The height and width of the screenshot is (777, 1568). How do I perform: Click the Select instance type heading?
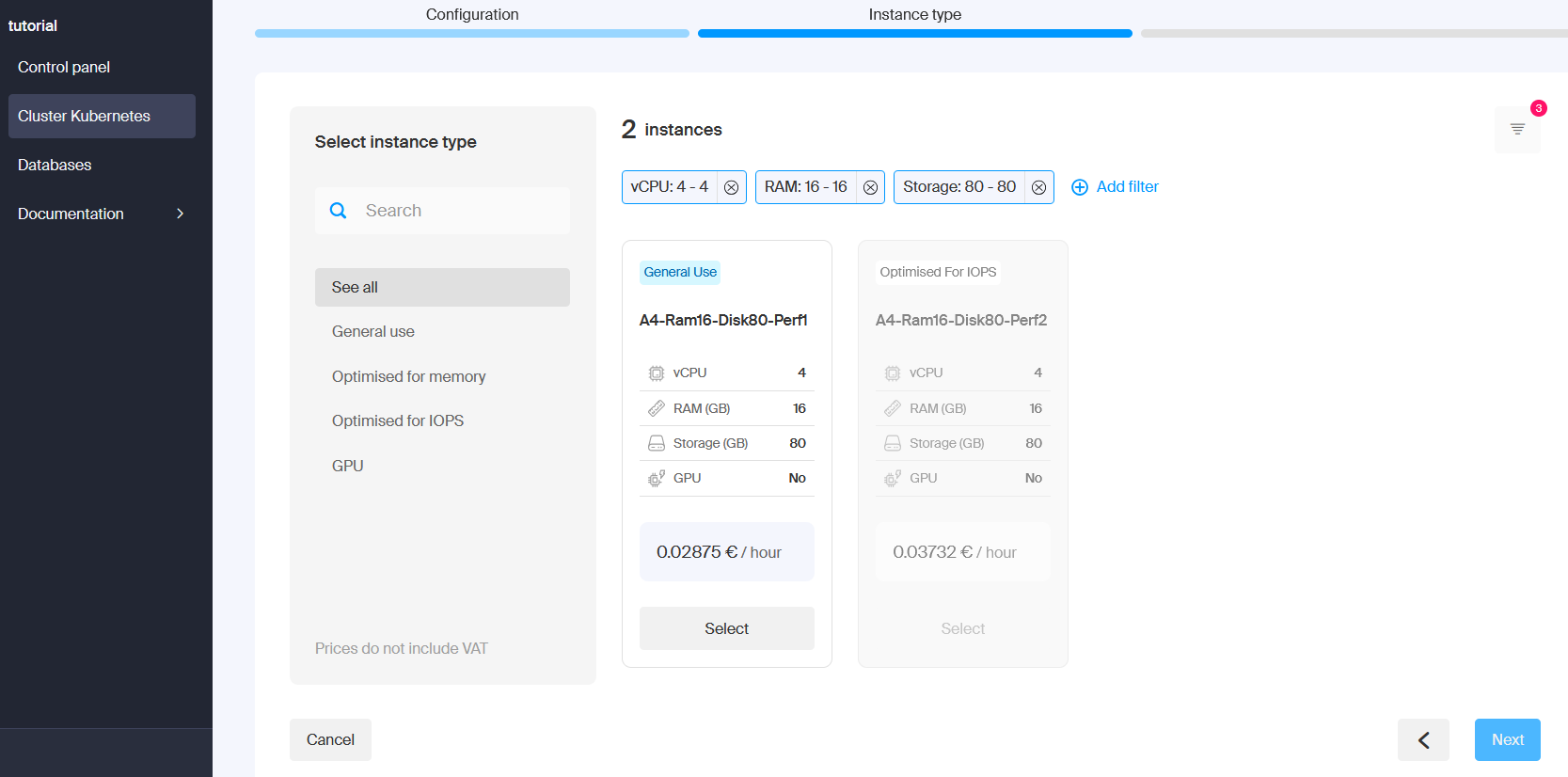click(395, 142)
